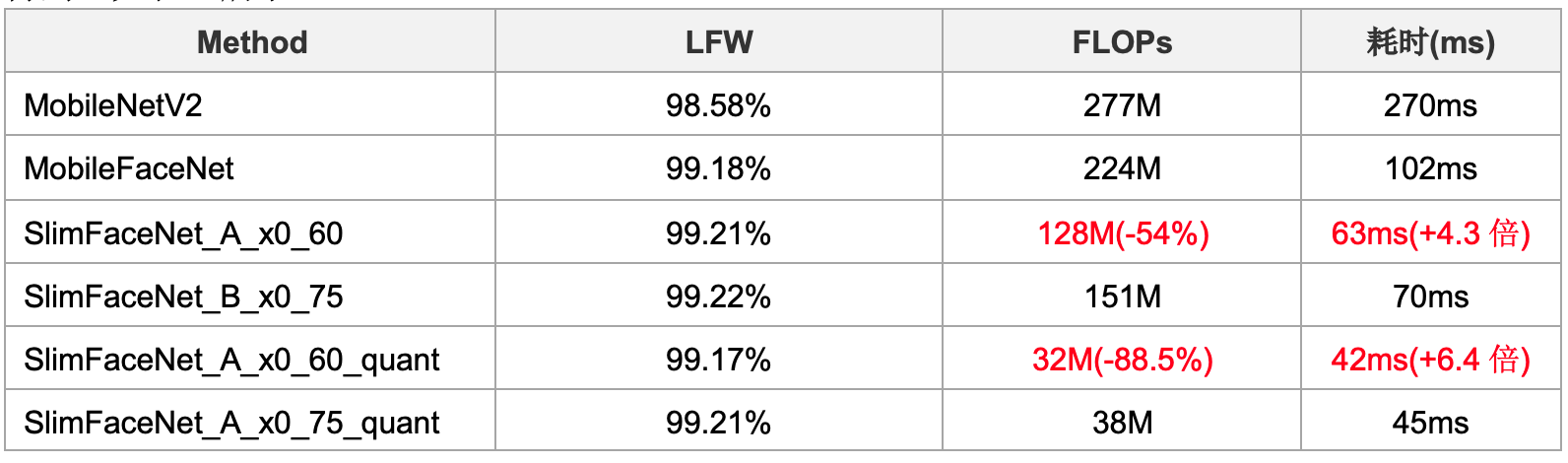Click the 99.18% LFW value
This screenshot has width=1568, height=463.
[x=718, y=168]
